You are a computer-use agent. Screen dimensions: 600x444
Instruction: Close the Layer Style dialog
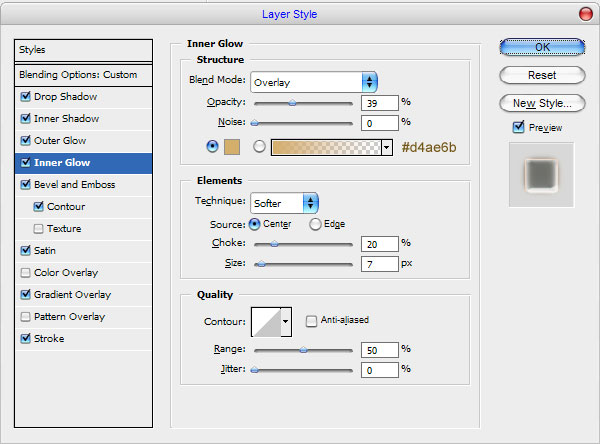click(586, 14)
